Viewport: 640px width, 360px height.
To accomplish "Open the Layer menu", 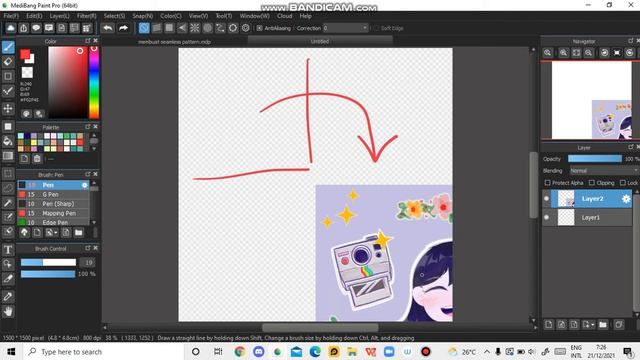I will pyautogui.click(x=60, y=16).
